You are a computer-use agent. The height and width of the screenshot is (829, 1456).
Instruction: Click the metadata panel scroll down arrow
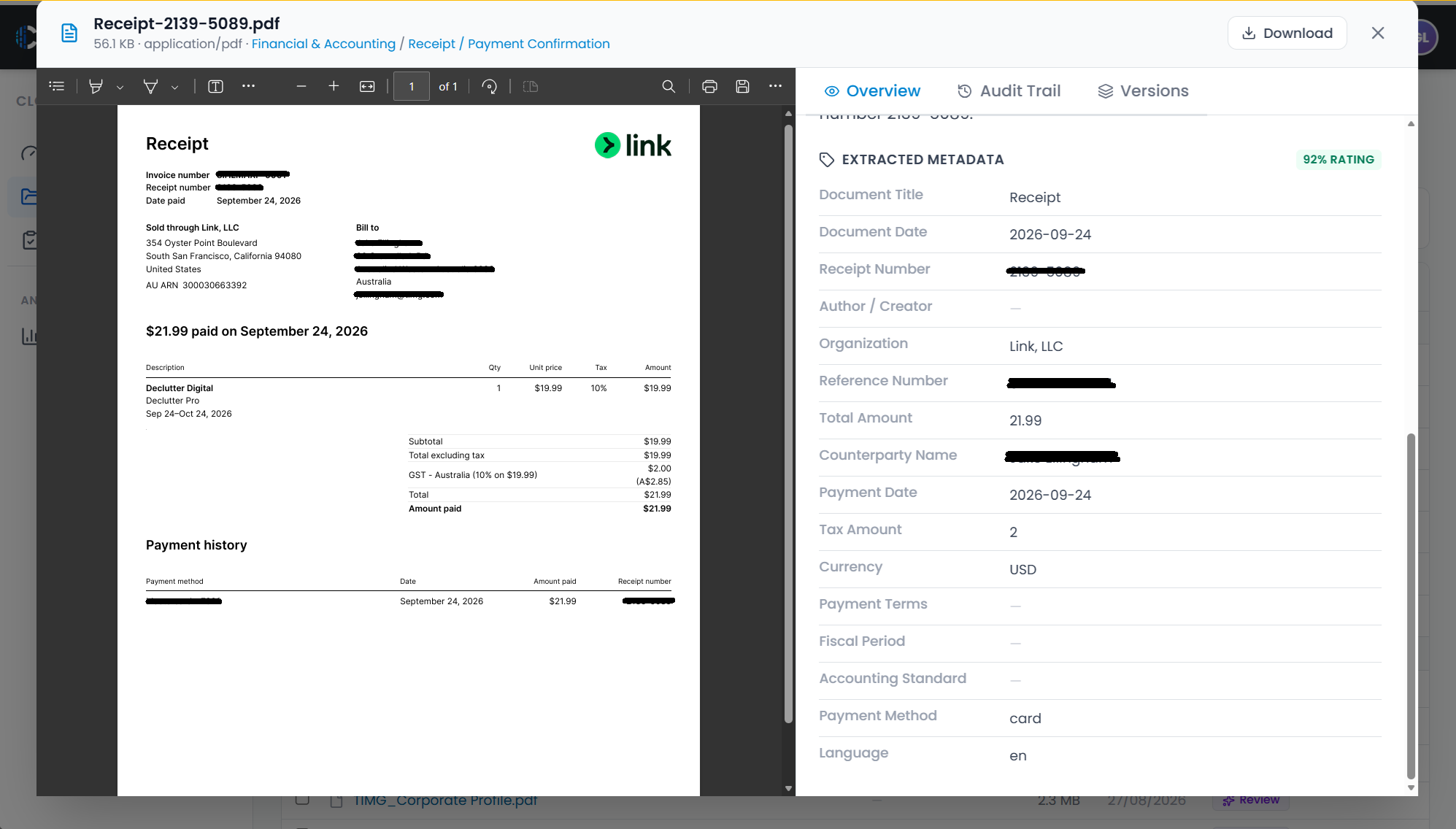coord(1411,788)
